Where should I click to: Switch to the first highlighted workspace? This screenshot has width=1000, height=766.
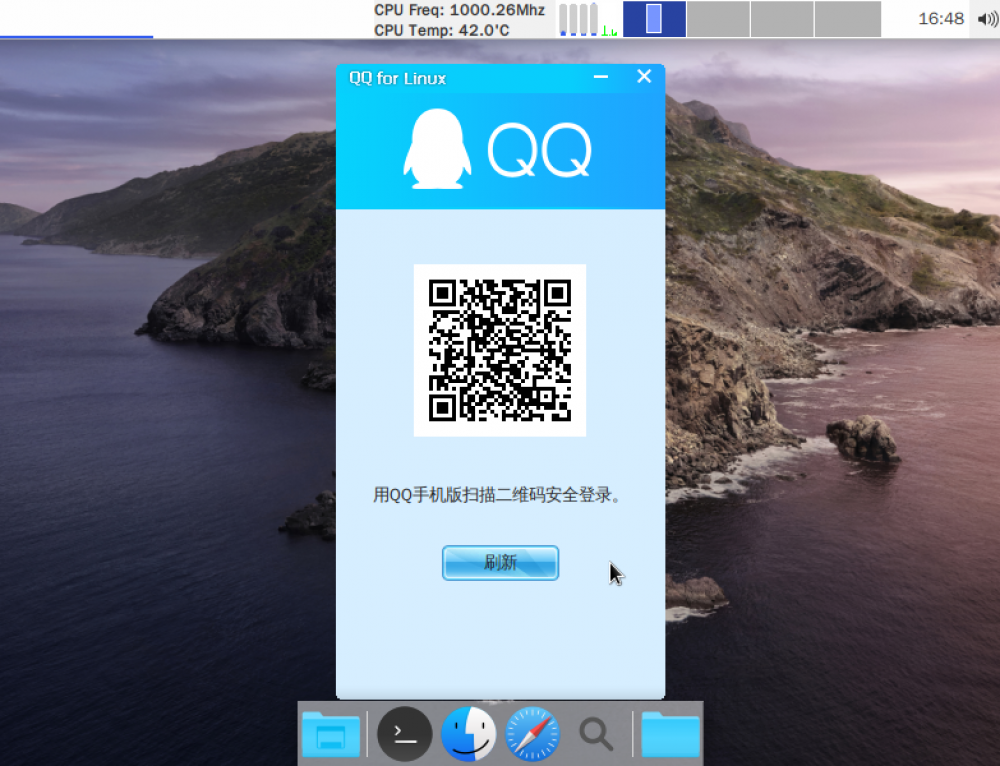[x=654, y=19]
